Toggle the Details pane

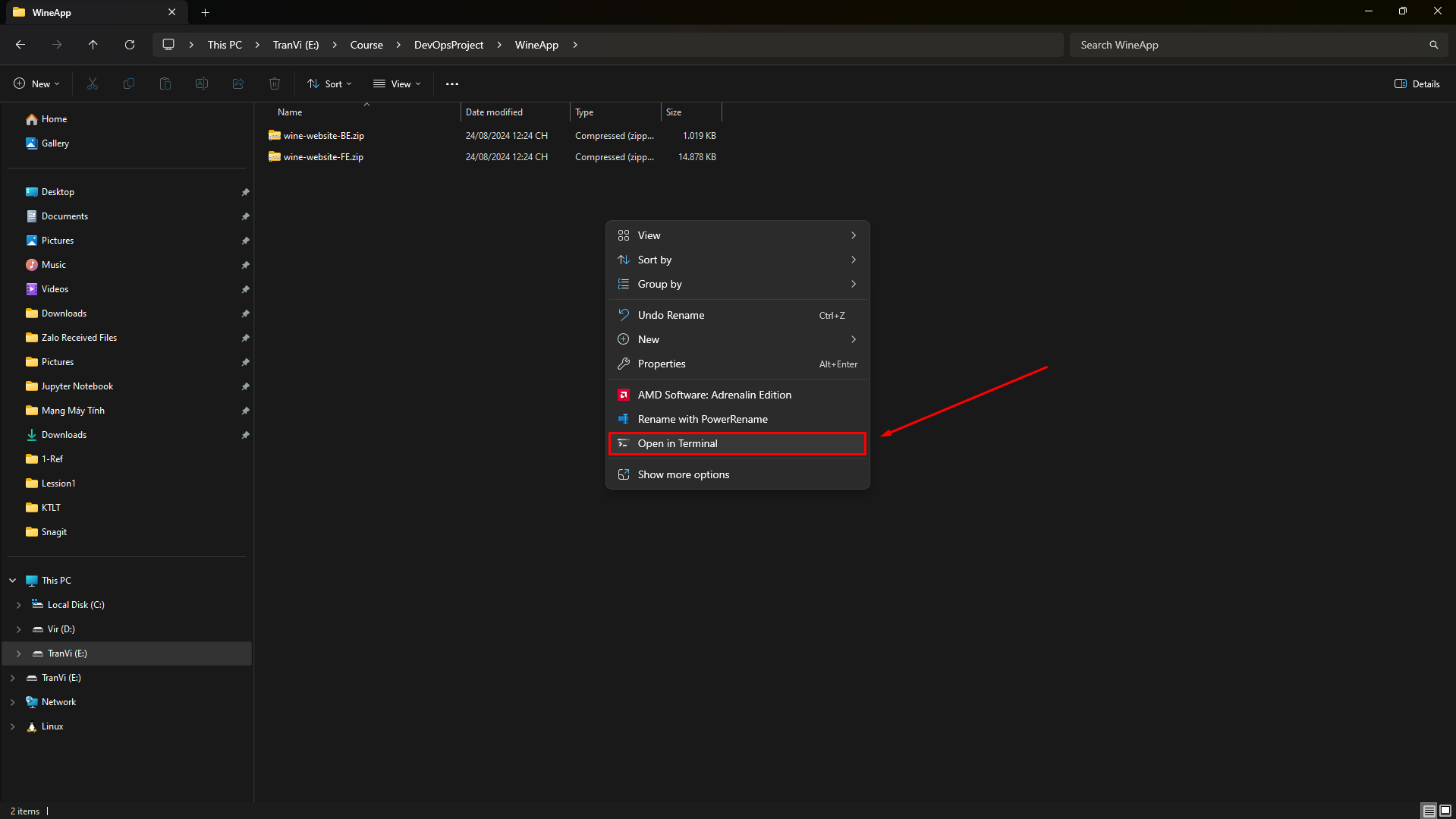[x=1417, y=83]
